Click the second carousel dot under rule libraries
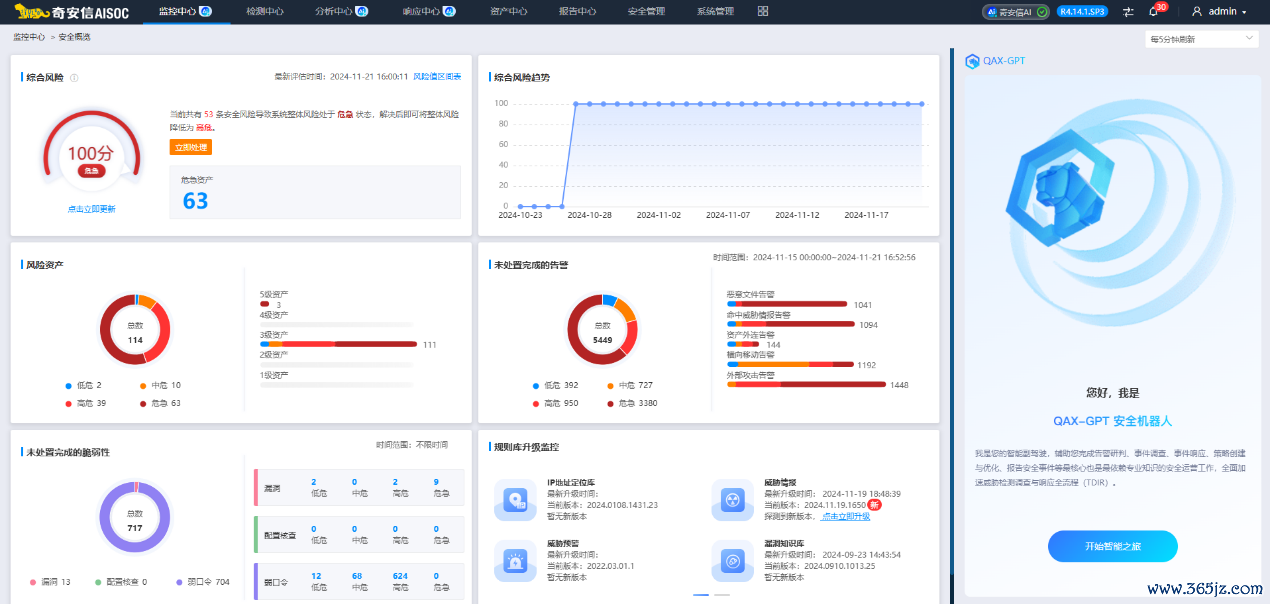 [x=721, y=595]
